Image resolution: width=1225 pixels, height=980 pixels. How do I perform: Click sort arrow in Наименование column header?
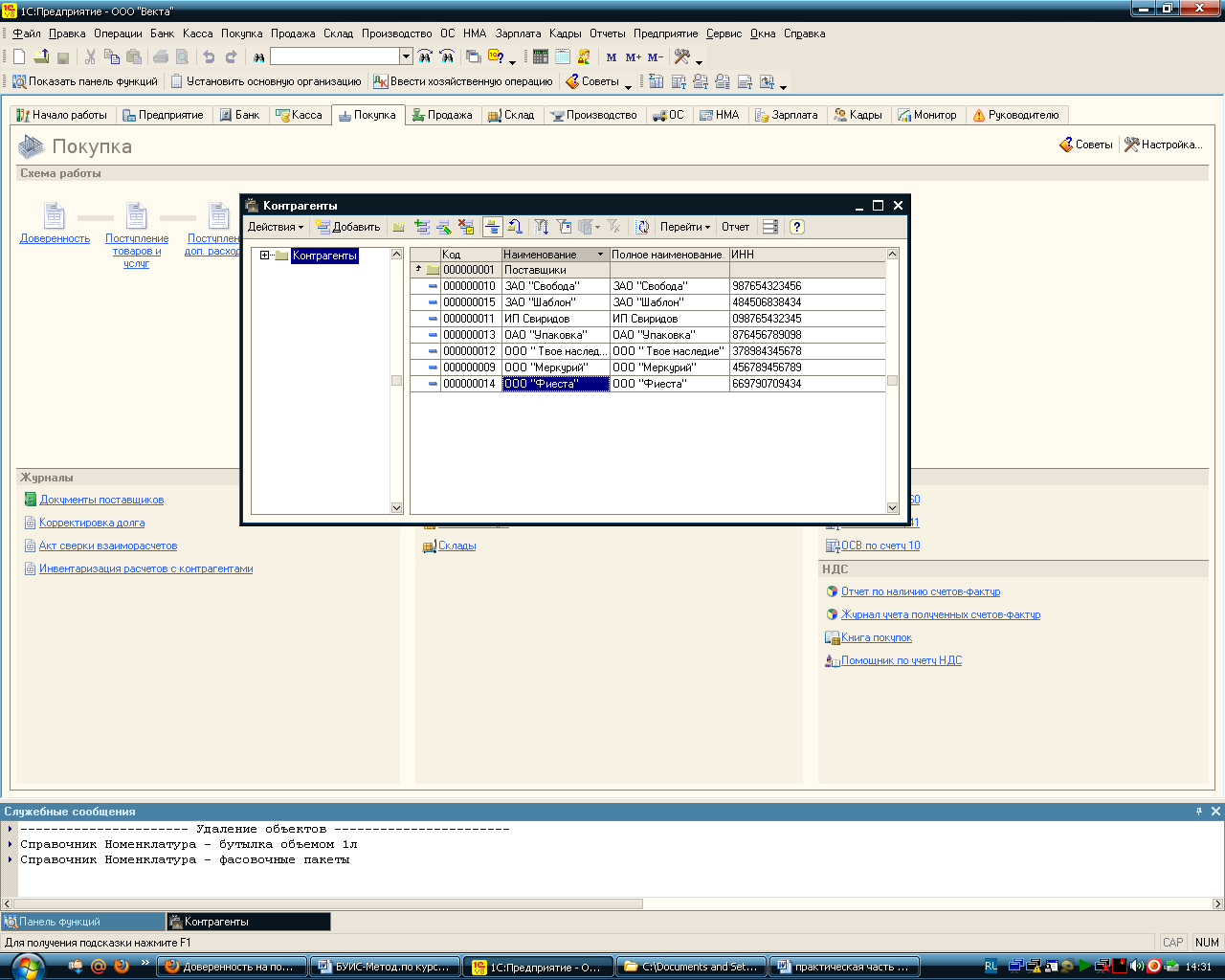click(601, 255)
